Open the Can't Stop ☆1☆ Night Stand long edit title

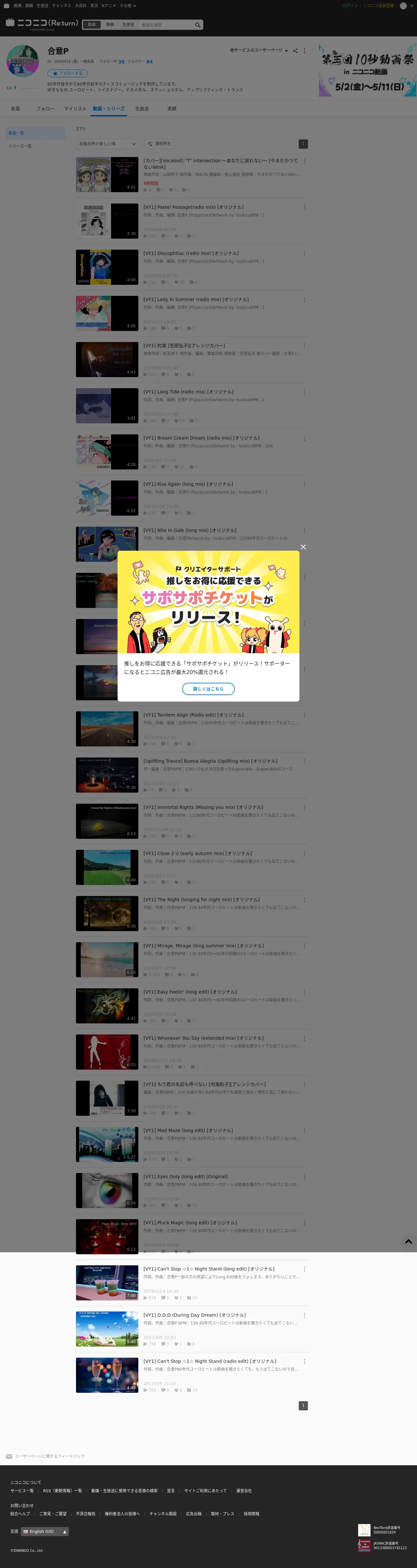pyautogui.click(x=208, y=1269)
